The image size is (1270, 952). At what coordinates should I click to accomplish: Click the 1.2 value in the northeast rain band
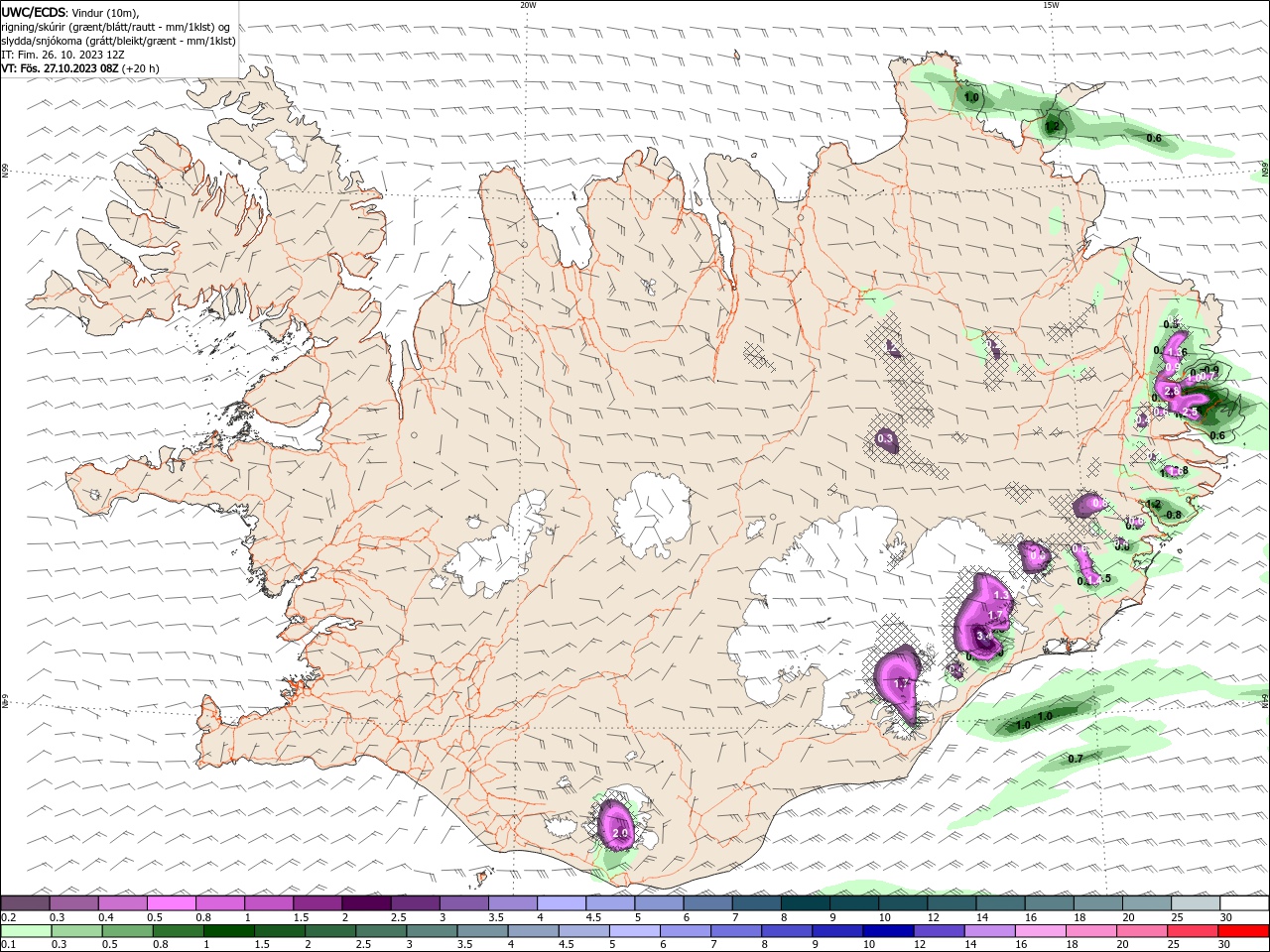click(x=1052, y=127)
